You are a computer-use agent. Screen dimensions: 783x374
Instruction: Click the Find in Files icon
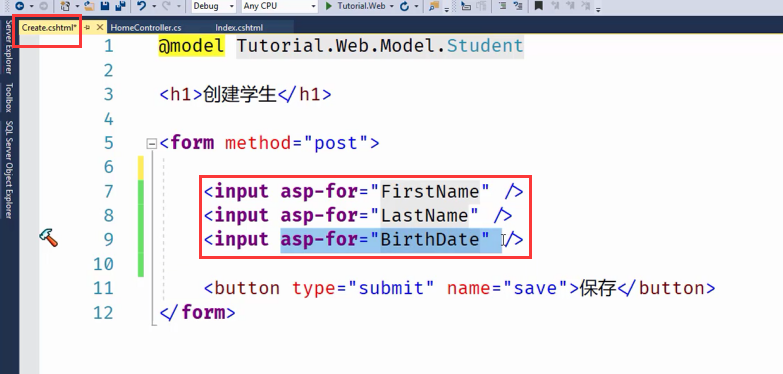point(433,6)
